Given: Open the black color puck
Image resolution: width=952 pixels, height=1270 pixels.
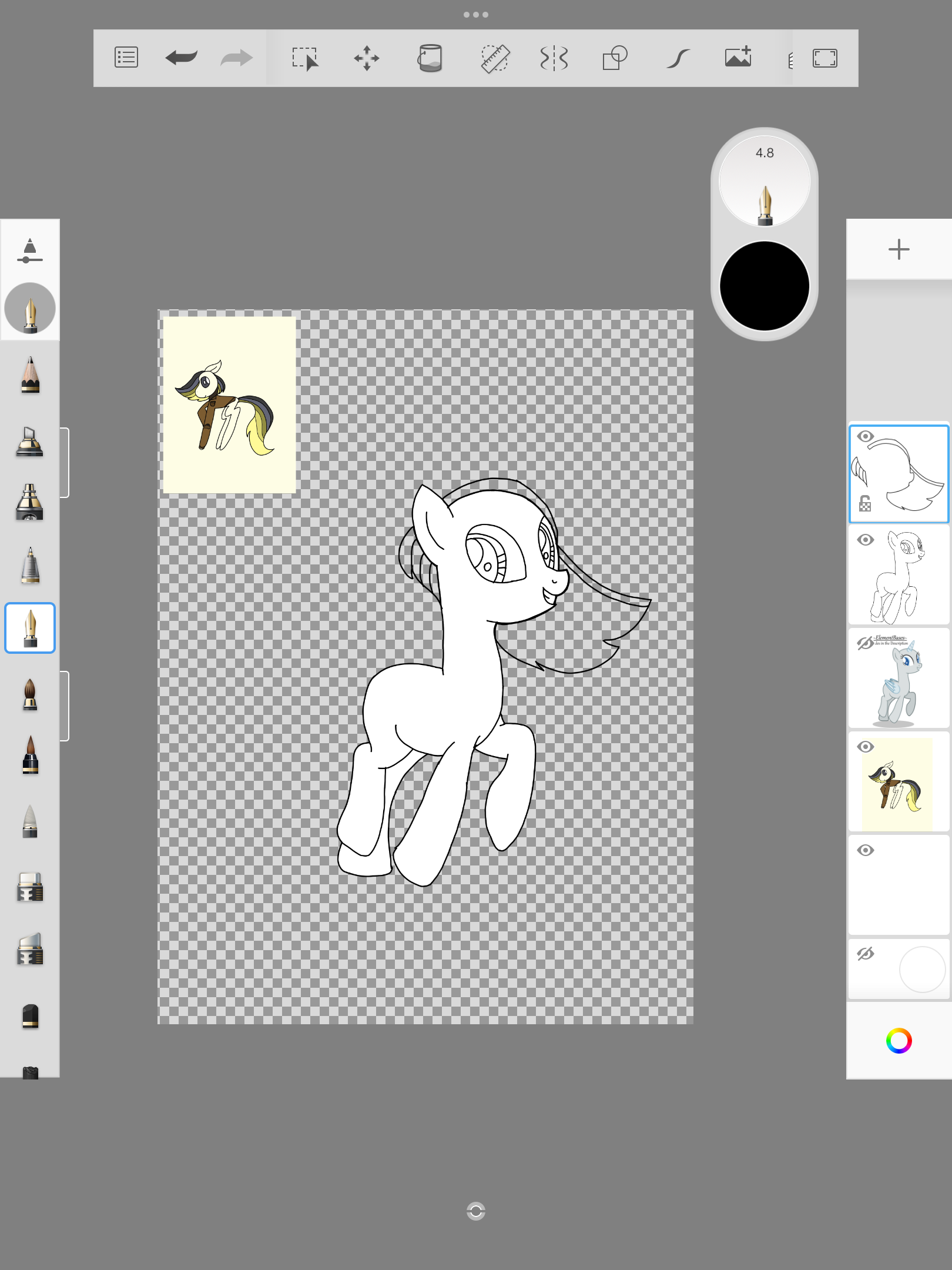Looking at the screenshot, I should point(765,286).
